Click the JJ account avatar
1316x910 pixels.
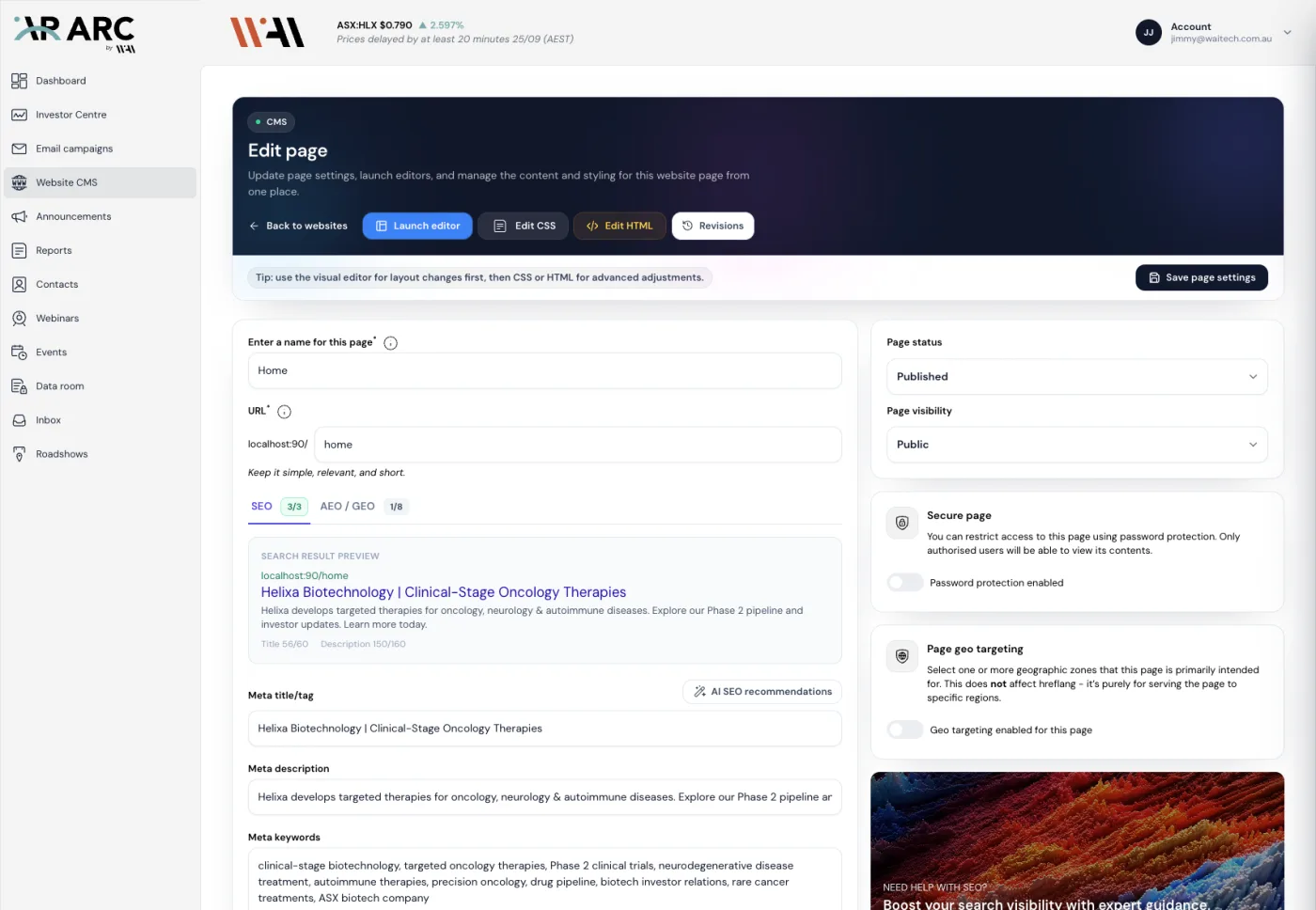tap(1149, 32)
